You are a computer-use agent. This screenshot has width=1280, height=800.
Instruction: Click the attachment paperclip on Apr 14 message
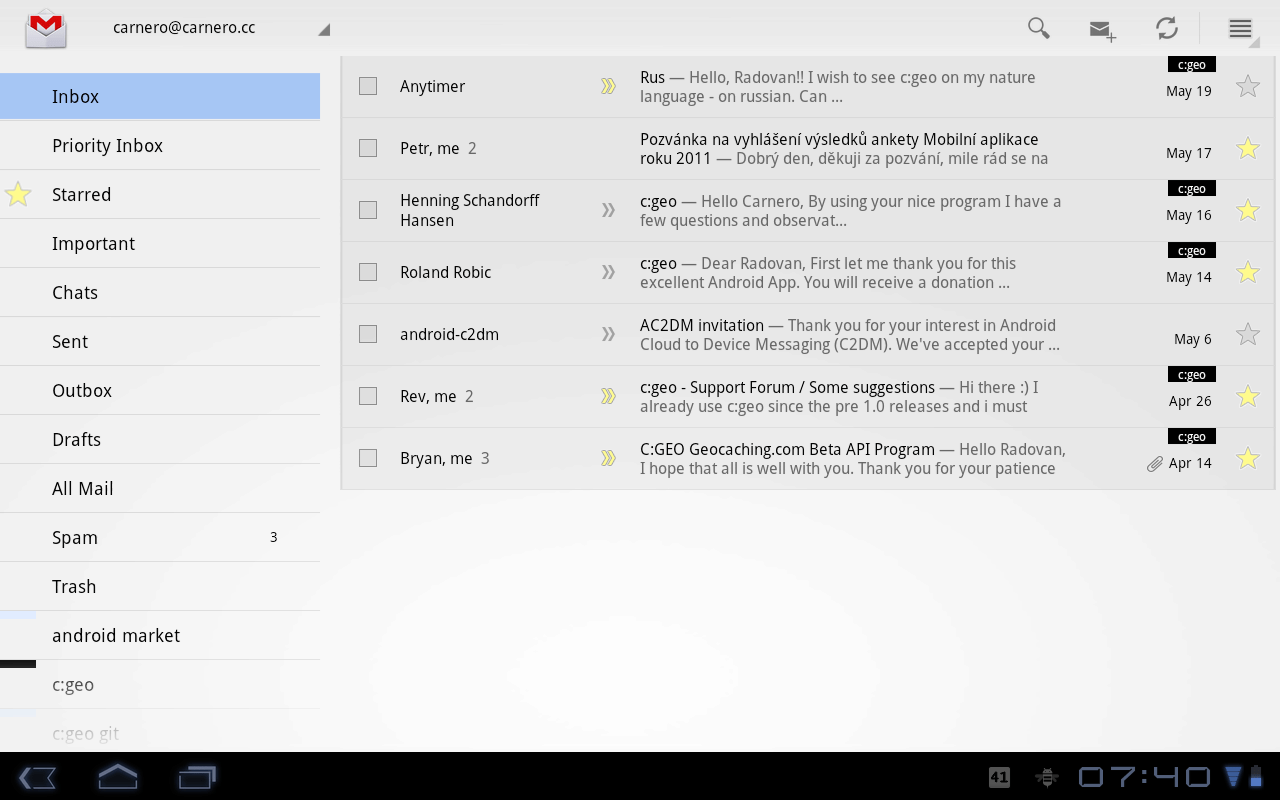coord(1155,464)
